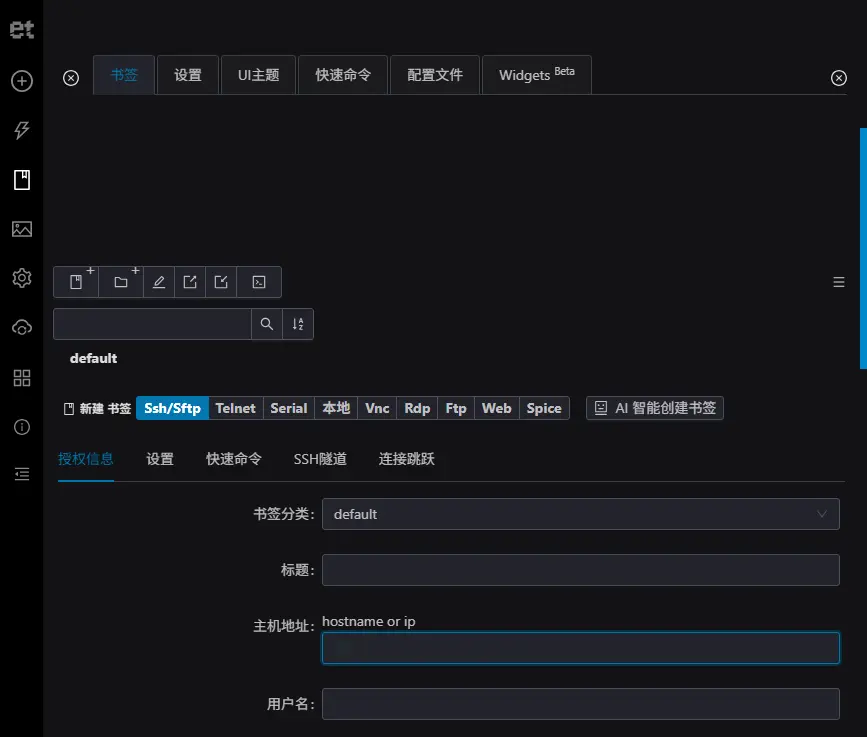Switch to the UI主题 tab
Viewport: 867px width, 737px height.
(x=258, y=75)
